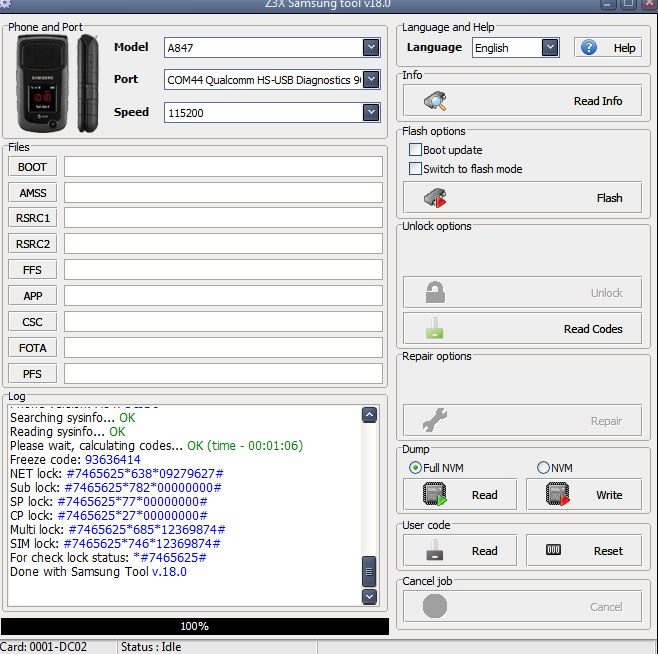Click the APP file button
Image resolution: width=658 pixels, height=654 pixels.
(x=32, y=296)
